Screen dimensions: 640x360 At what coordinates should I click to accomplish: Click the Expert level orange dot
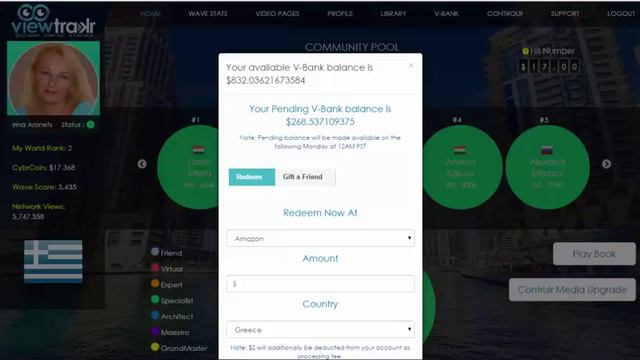click(155, 283)
